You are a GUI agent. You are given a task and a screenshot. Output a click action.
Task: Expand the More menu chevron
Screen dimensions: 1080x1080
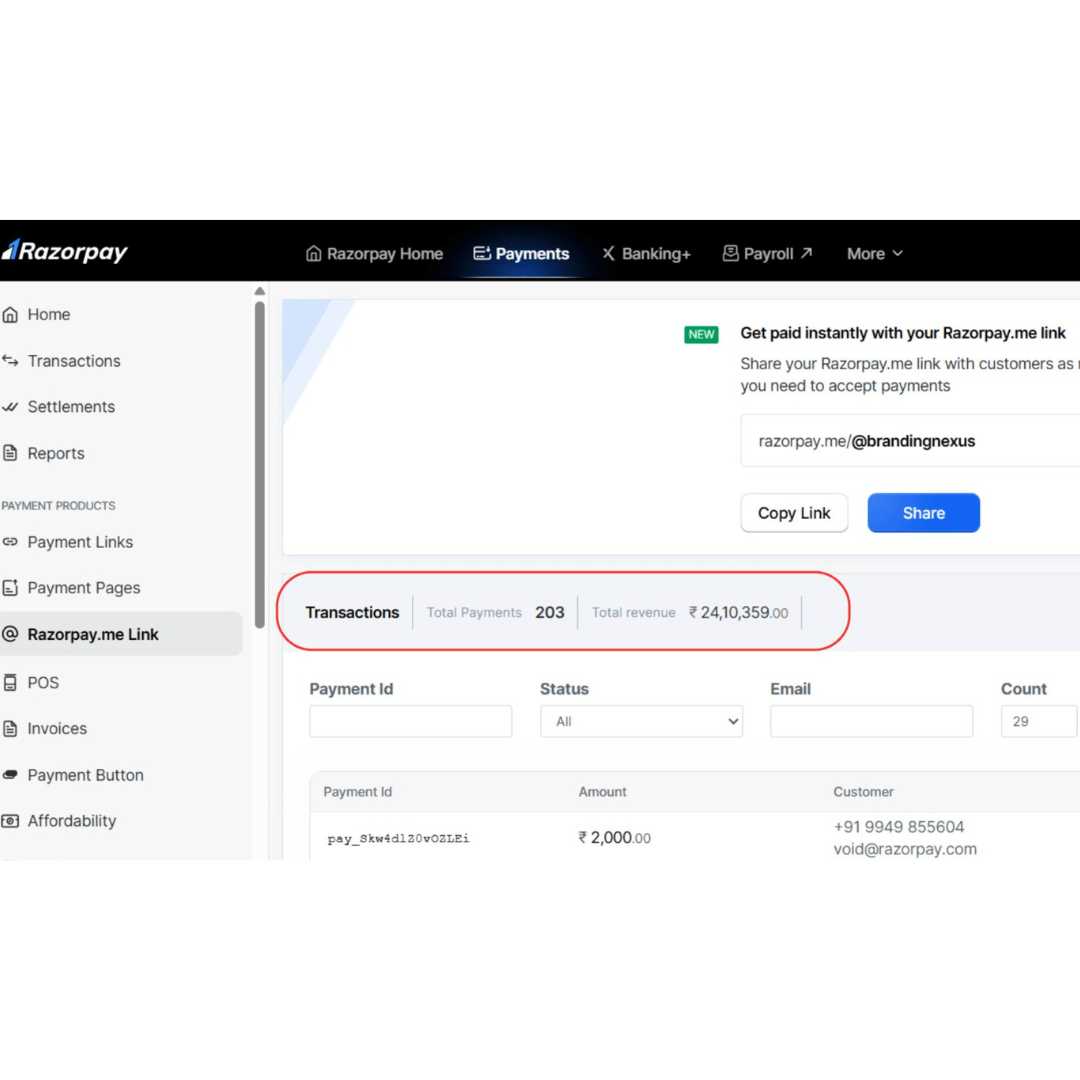coord(897,253)
